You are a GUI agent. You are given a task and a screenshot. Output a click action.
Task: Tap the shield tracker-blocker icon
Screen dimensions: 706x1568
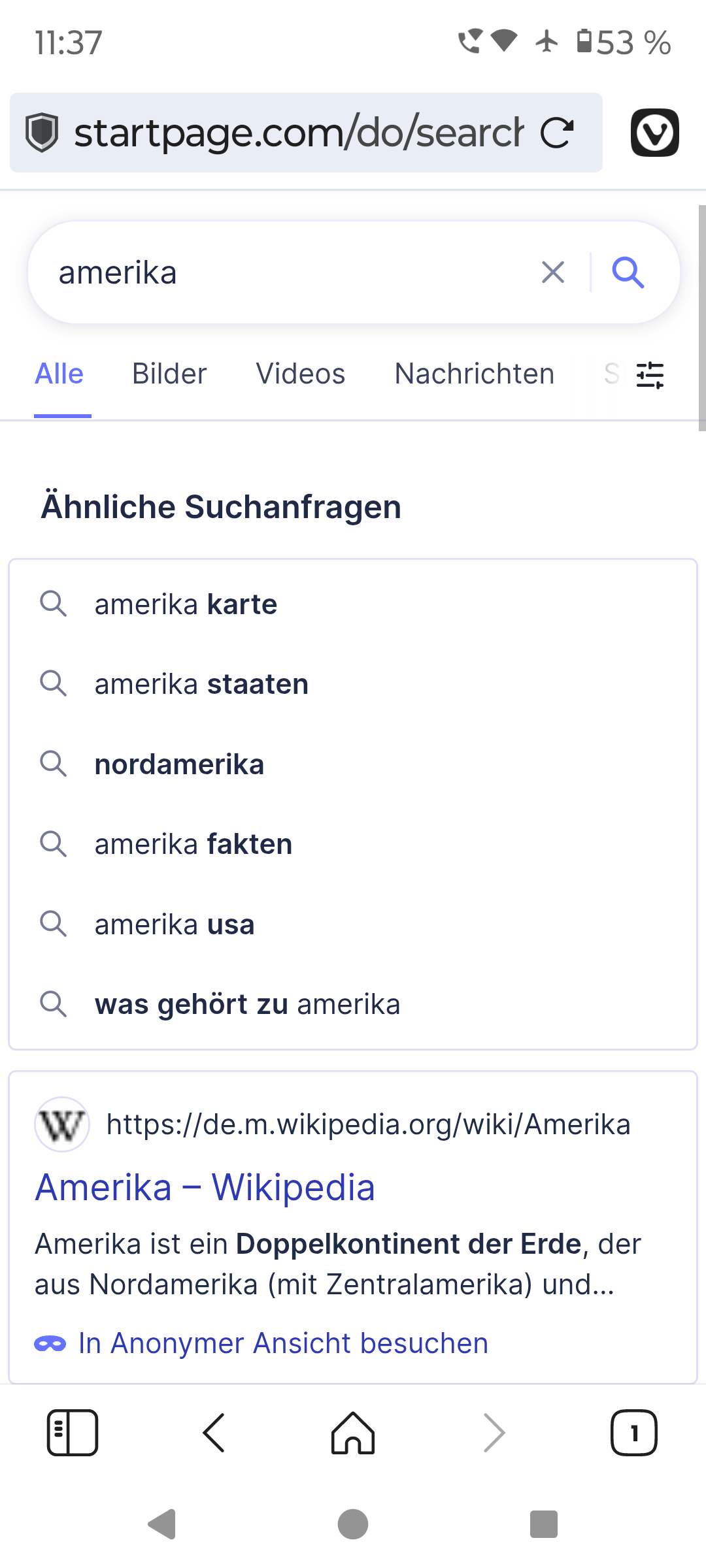pos(42,133)
